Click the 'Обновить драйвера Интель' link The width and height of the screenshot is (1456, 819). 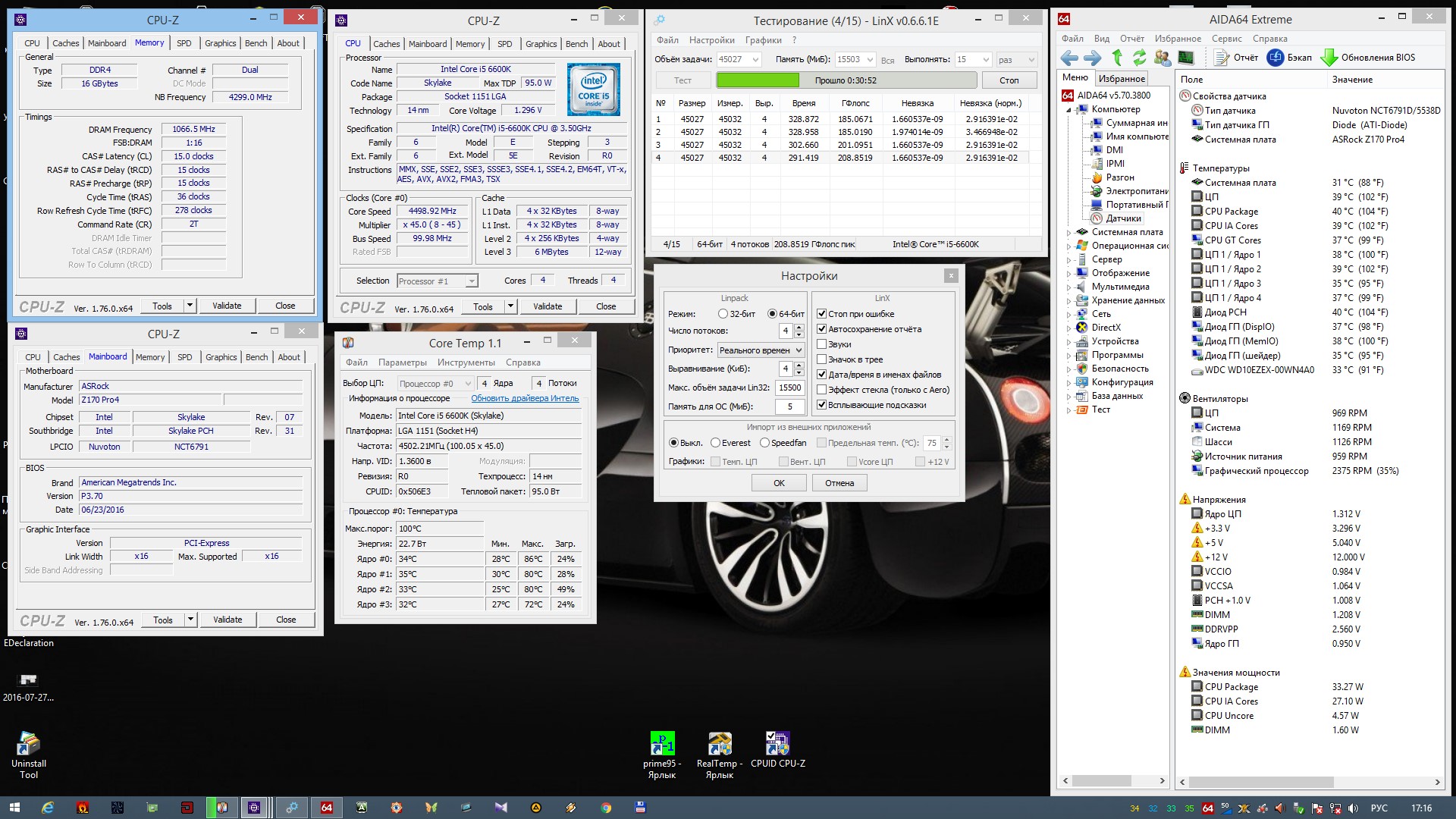click(x=525, y=398)
